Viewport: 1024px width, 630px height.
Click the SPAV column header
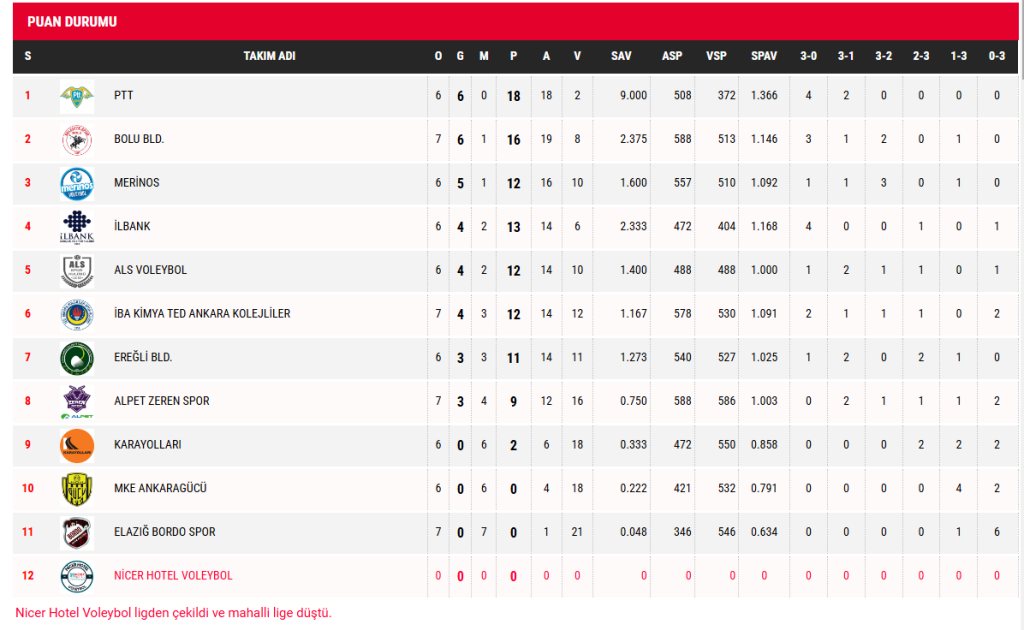pos(764,56)
